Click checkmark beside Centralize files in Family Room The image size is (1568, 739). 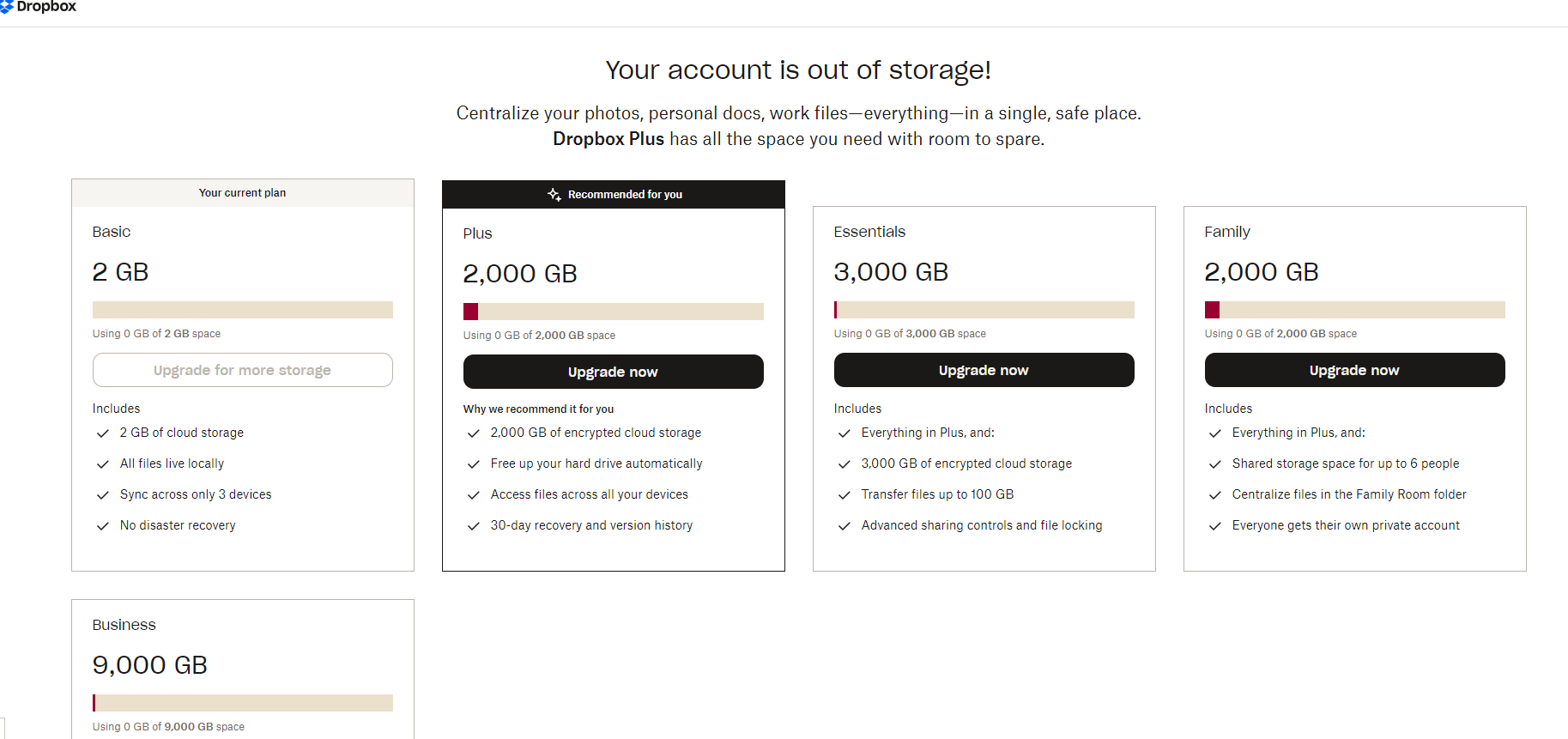1215,495
